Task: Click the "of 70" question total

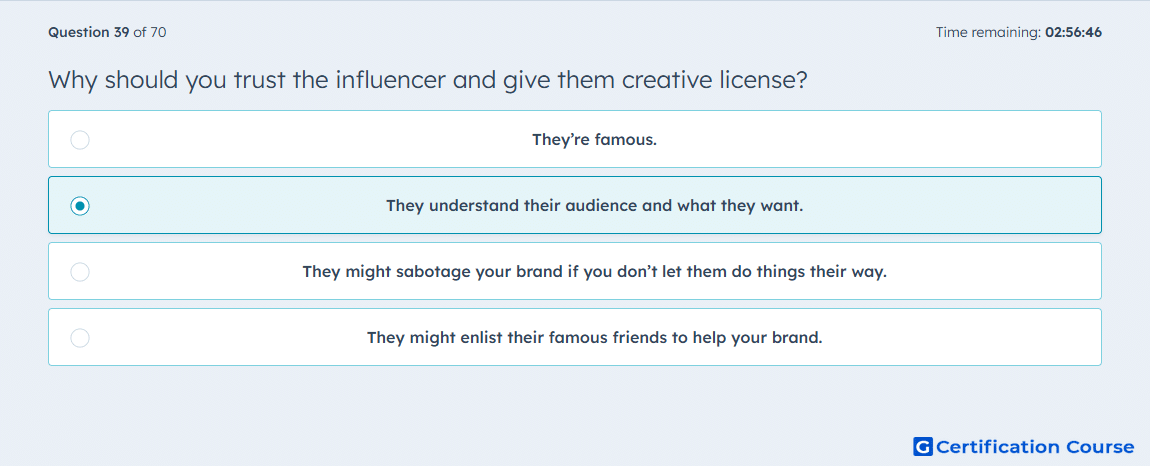Action: tap(150, 32)
